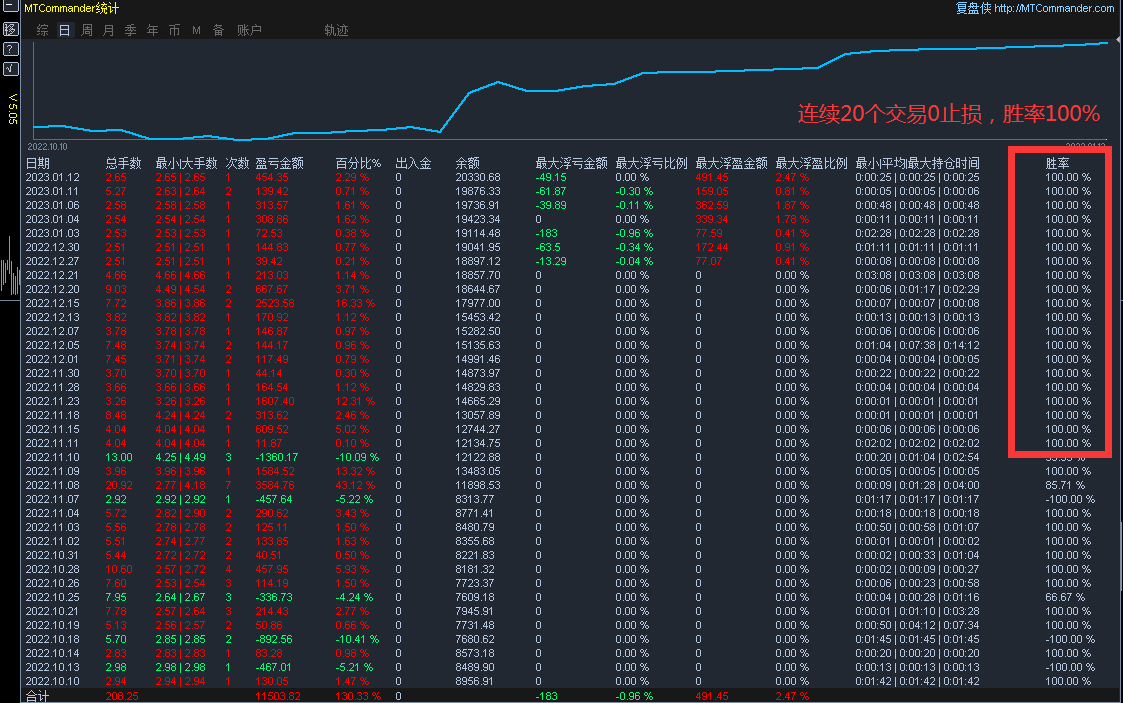Click the total percentage 130.33 %
Viewport: 1123px width, 703px height.
coord(358,697)
